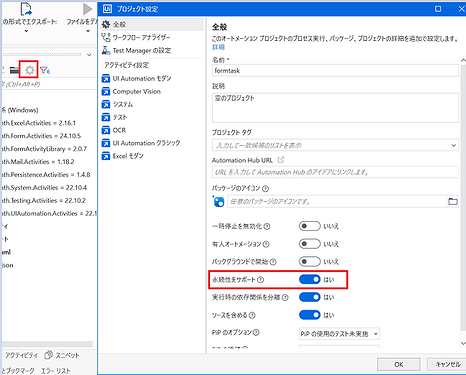
Task: Open PiP のオプション dropdown
Action: coord(339,334)
